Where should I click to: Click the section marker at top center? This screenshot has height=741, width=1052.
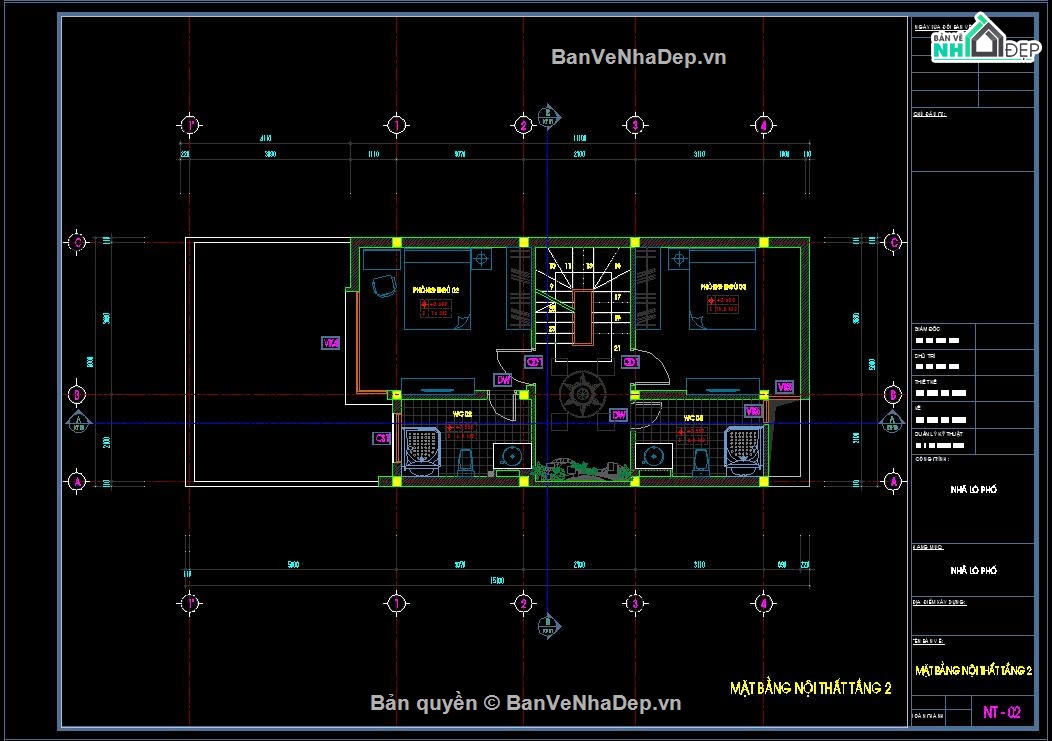click(546, 114)
